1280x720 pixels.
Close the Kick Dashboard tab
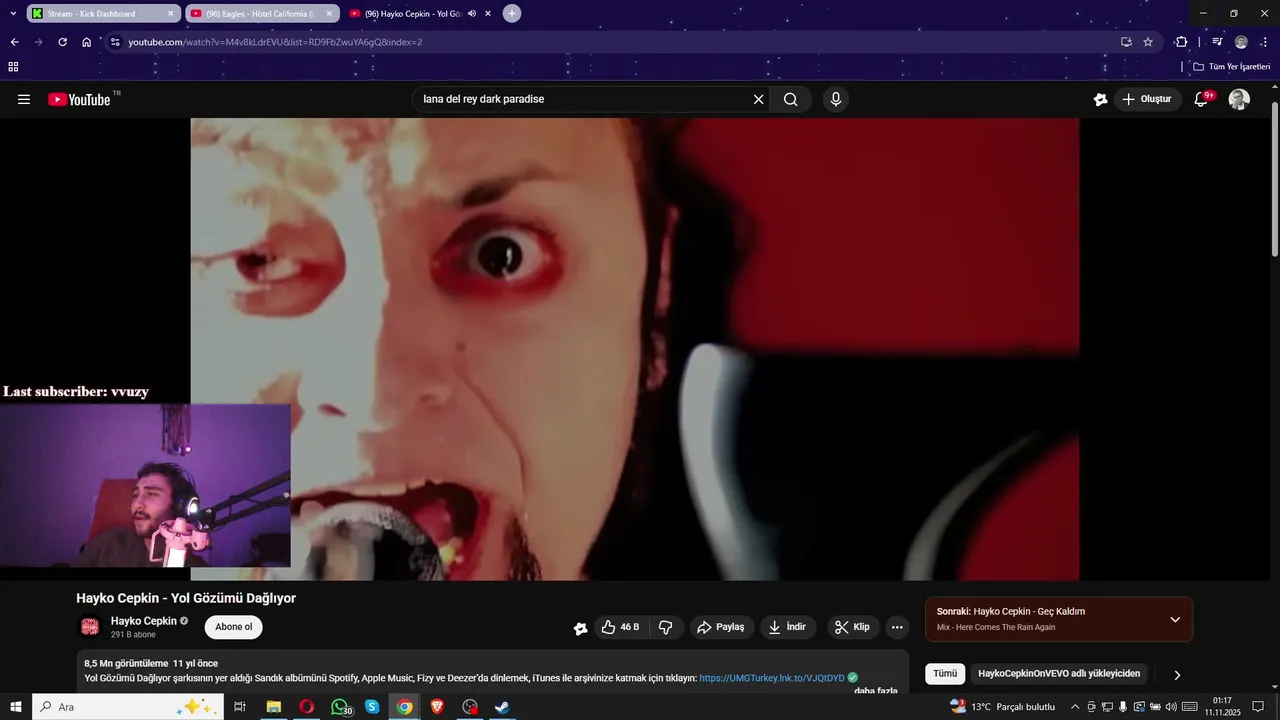(x=170, y=14)
